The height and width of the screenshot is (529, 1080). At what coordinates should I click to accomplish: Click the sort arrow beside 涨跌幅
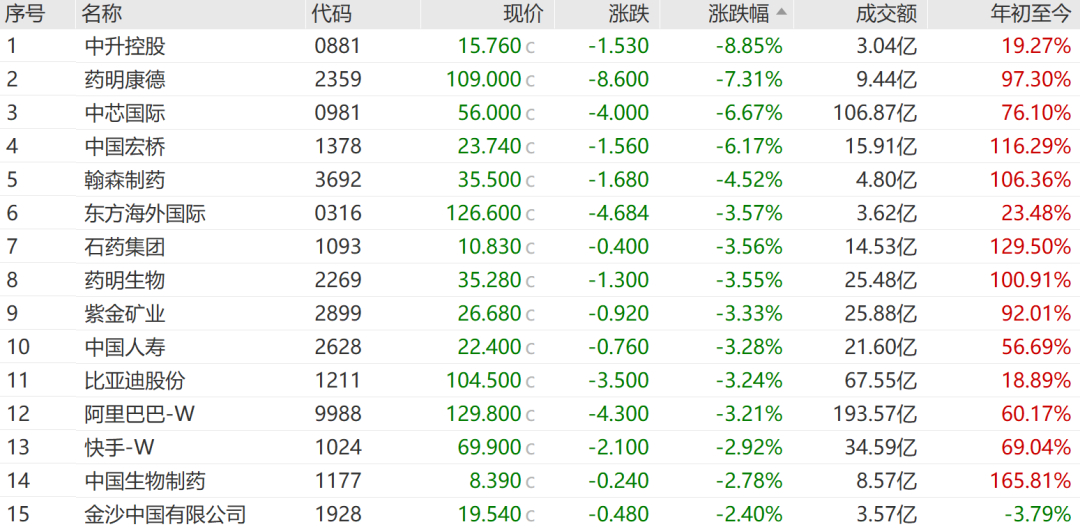(780, 13)
